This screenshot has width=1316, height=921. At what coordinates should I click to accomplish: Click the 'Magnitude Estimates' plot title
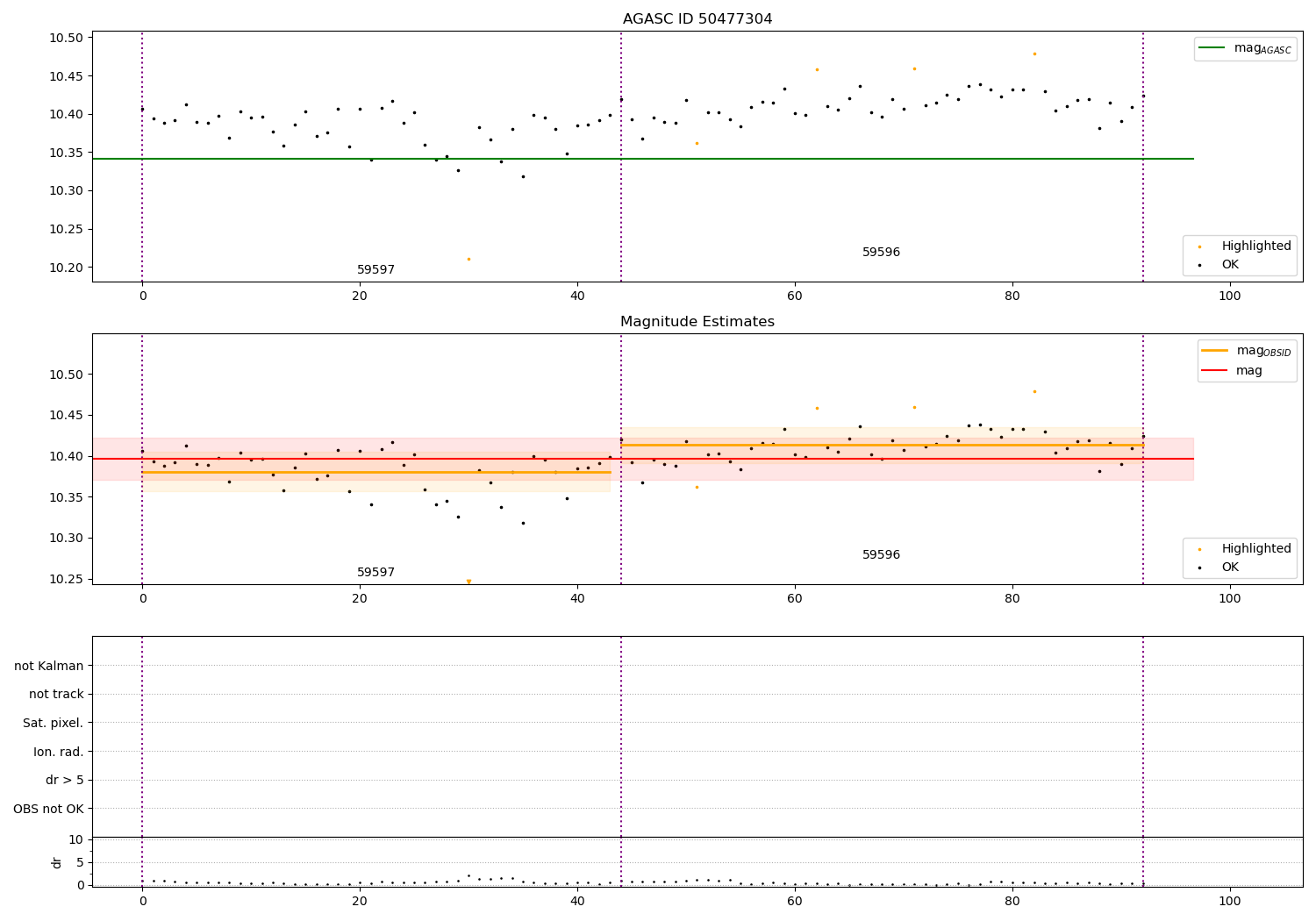coord(697,322)
